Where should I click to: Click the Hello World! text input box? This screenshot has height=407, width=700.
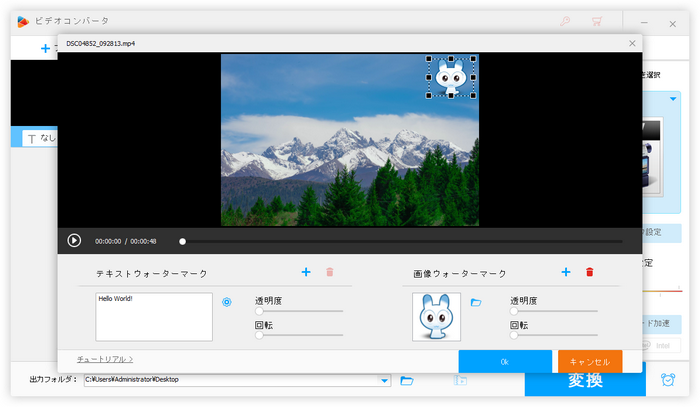click(154, 317)
